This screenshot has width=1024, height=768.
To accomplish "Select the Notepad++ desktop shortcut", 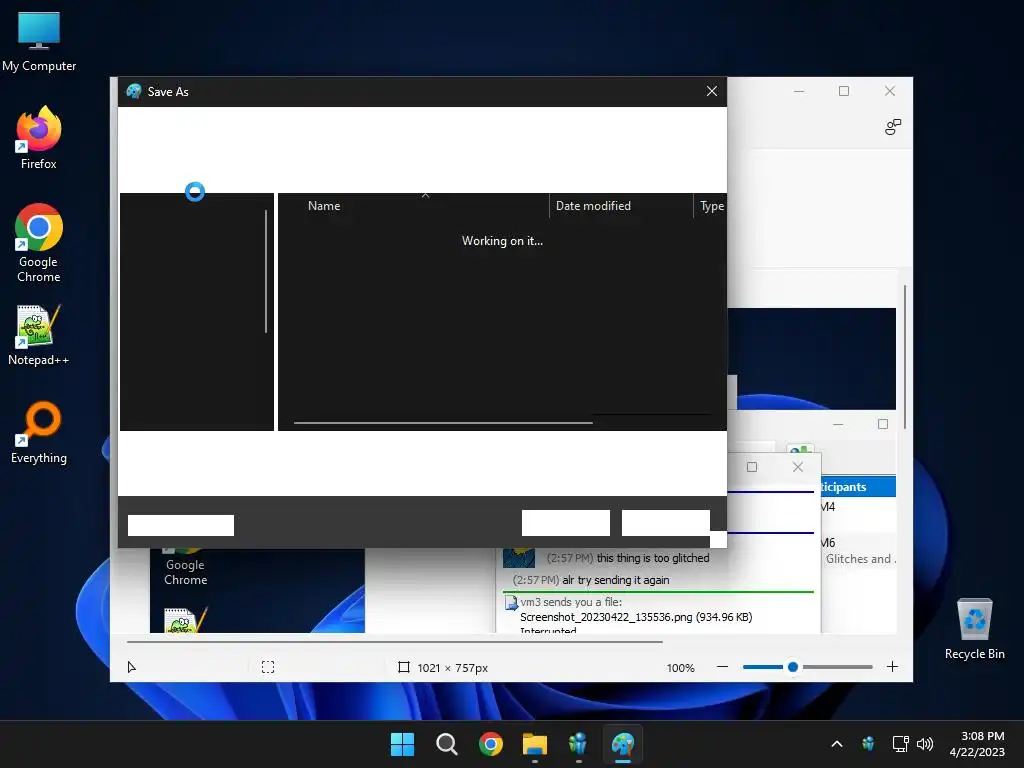I will pyautogui.click(x=39, y=334).
